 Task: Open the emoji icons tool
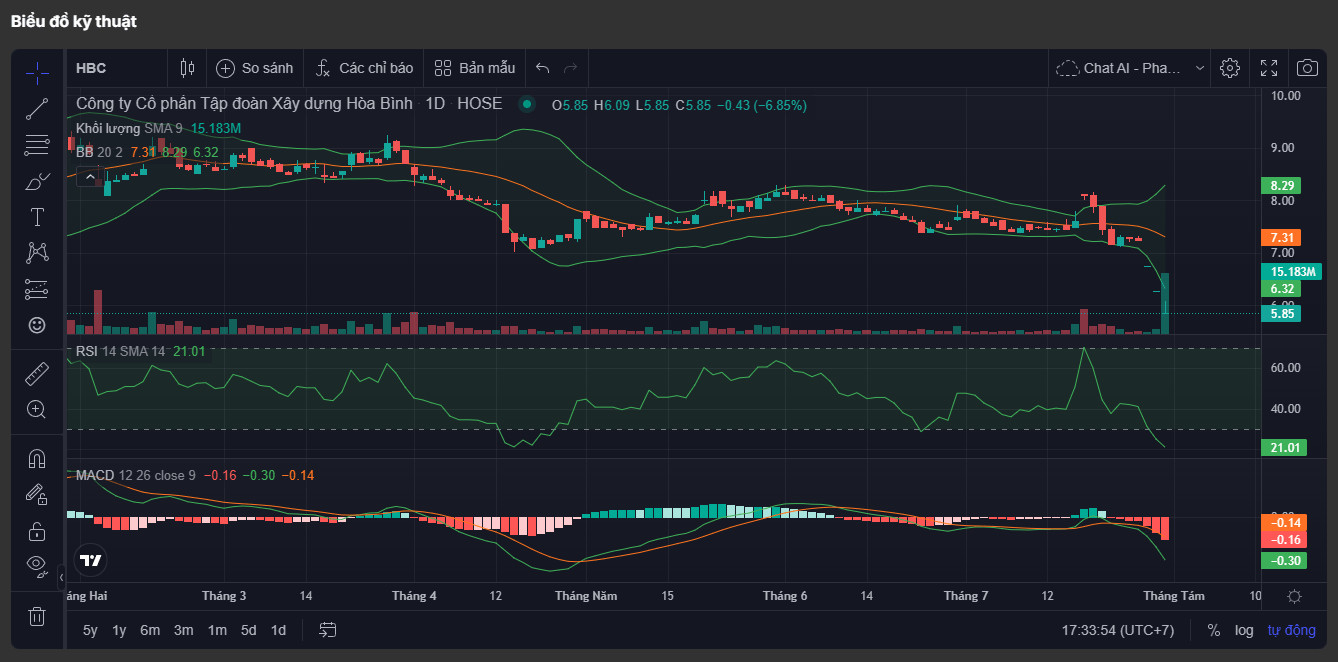37,325
